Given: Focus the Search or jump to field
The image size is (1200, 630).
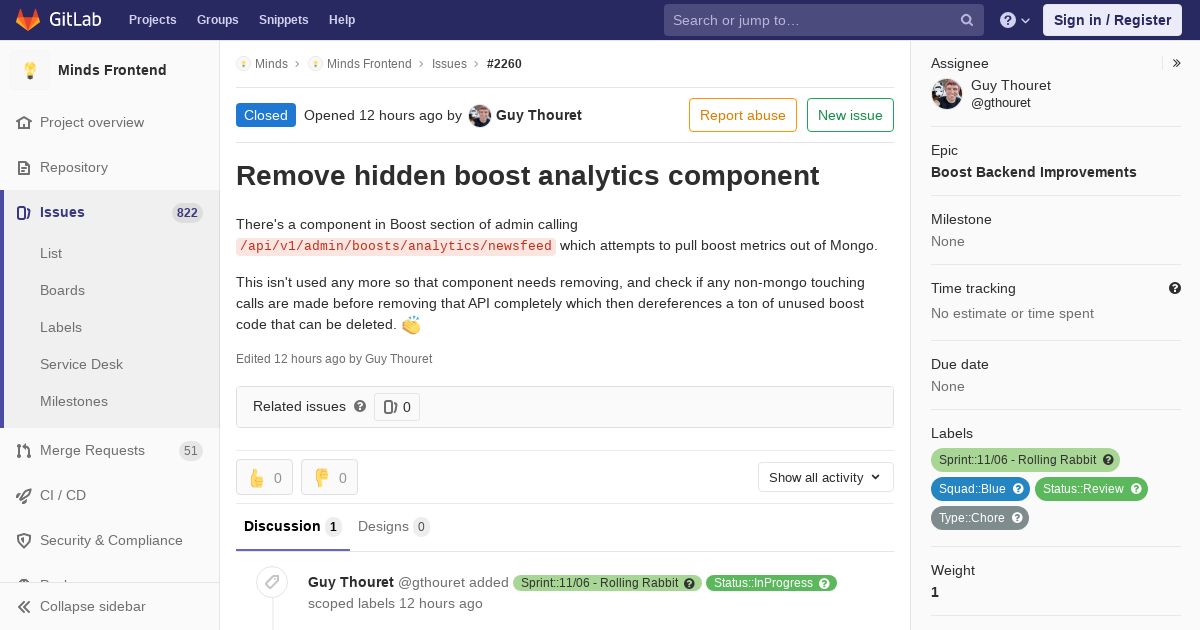Looking at the screenshot, I should click(824, 20).
